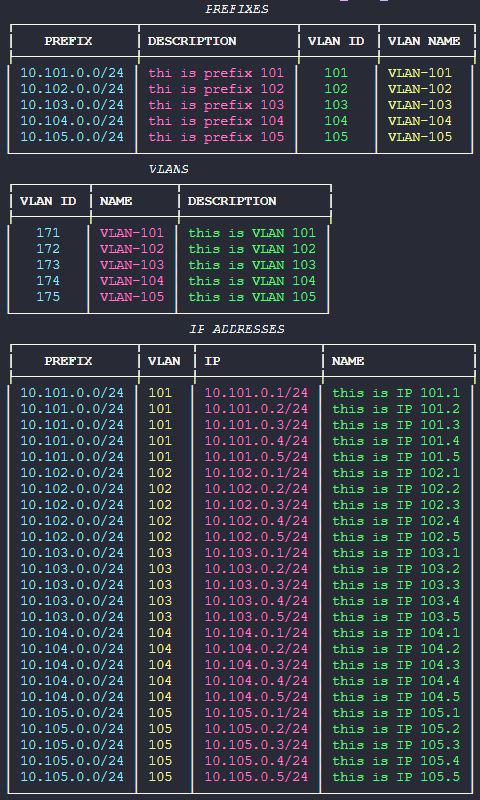The width and height of the screenshot is (480, 800).
Task: Click IP address 10.101.0.1/24
Action: pos(256,393)
